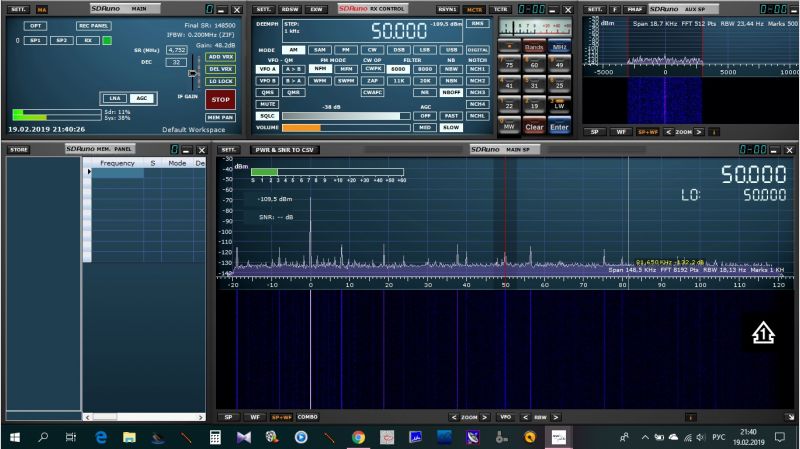
Task: Open taskbar search magnifier
Action: 43,437
